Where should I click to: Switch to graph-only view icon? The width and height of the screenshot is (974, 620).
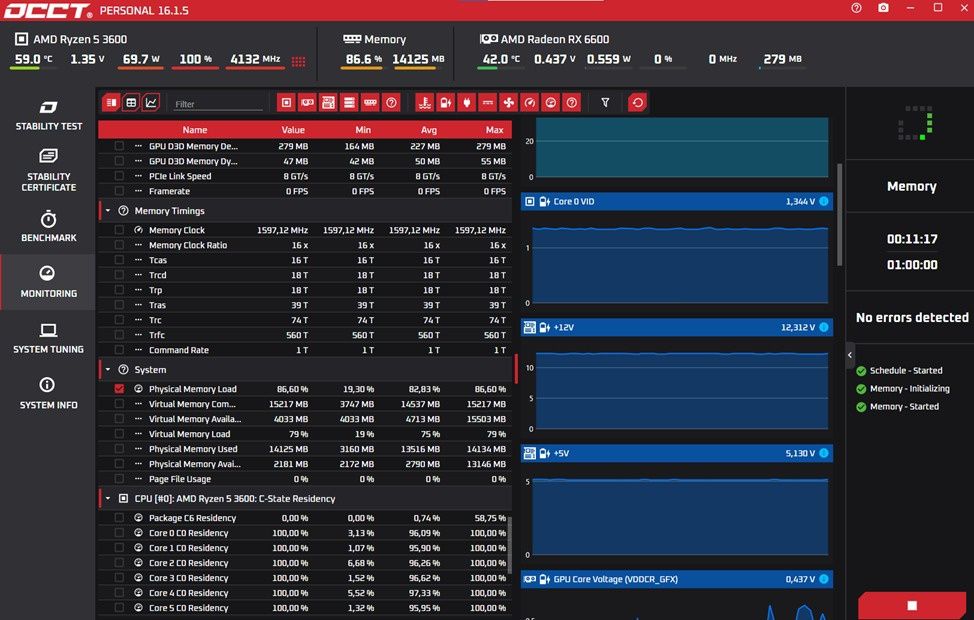coord(151,103)
